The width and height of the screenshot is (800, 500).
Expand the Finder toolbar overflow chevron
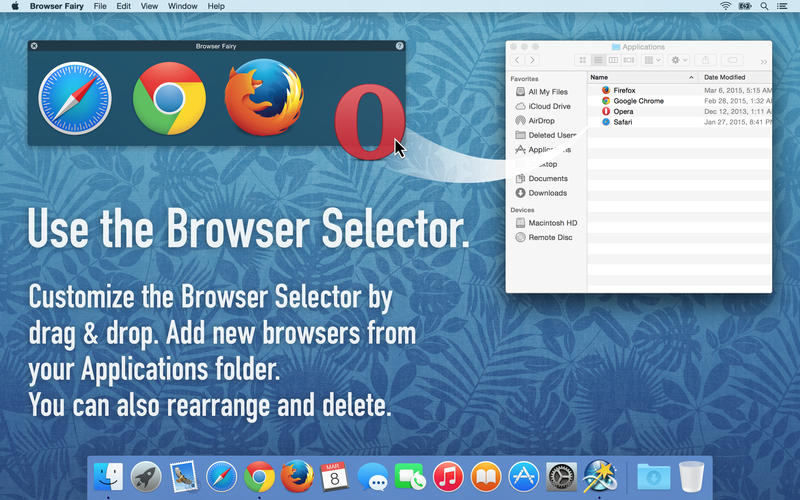click(764, 62)
